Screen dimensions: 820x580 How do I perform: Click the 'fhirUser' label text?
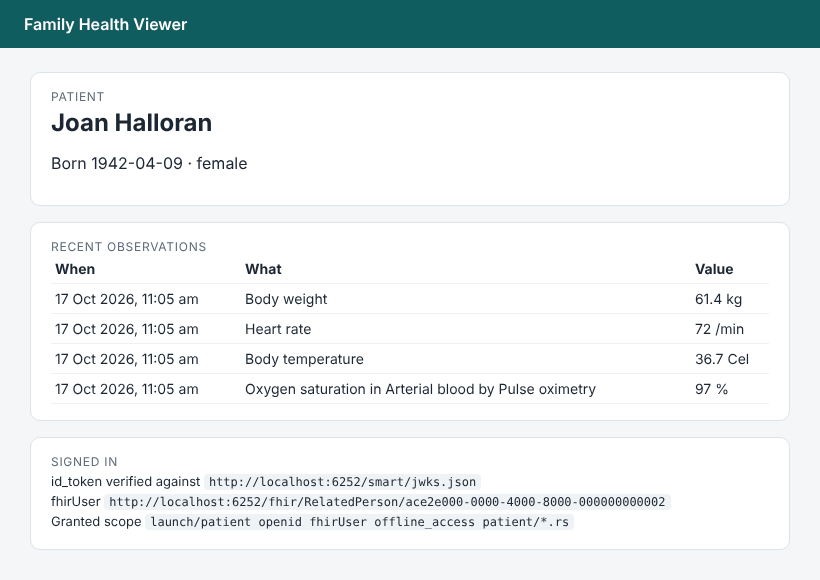76,502
